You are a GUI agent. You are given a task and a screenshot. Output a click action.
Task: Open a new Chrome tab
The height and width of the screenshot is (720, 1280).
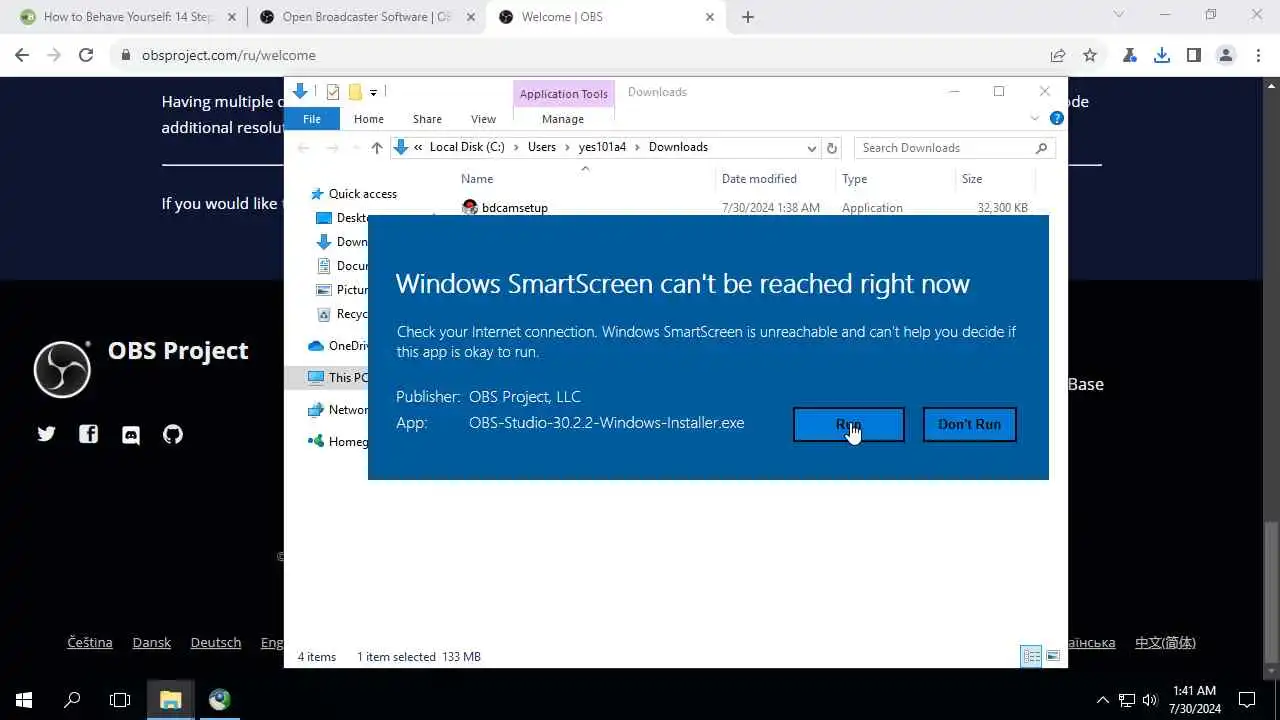tap(748, 17)
